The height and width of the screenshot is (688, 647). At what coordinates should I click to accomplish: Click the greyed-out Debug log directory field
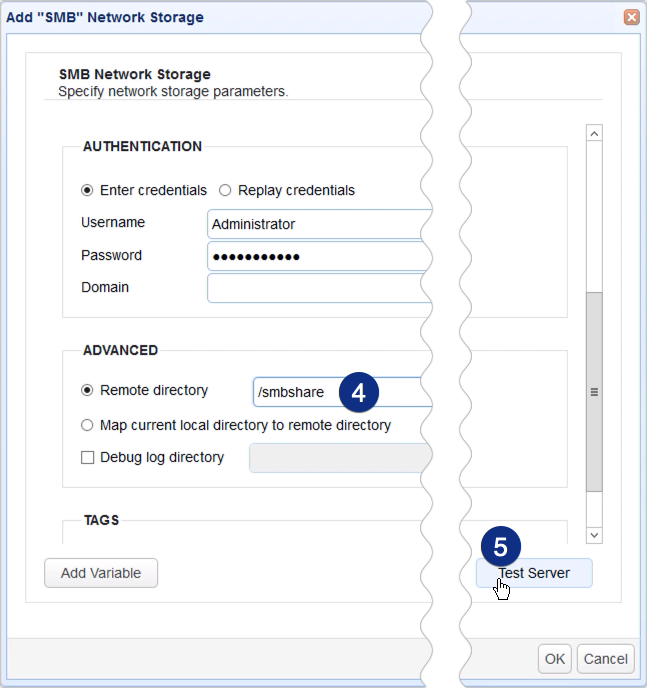tap(335, 458)
